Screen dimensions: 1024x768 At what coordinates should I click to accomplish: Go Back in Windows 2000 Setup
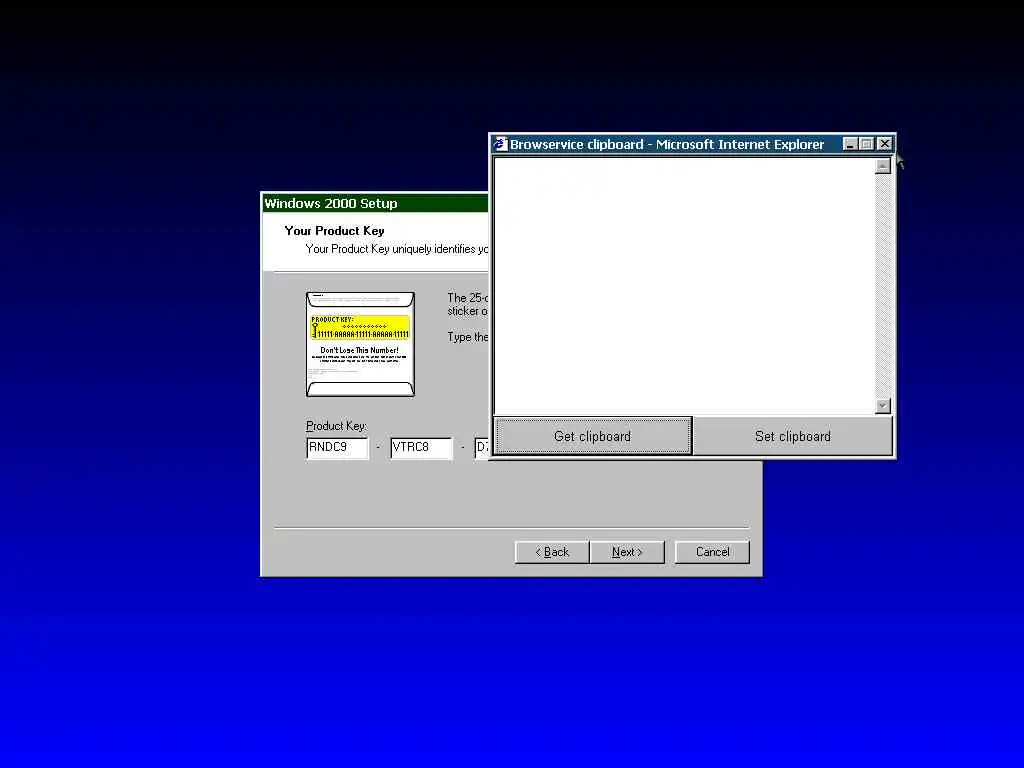(x=552, y=552)
